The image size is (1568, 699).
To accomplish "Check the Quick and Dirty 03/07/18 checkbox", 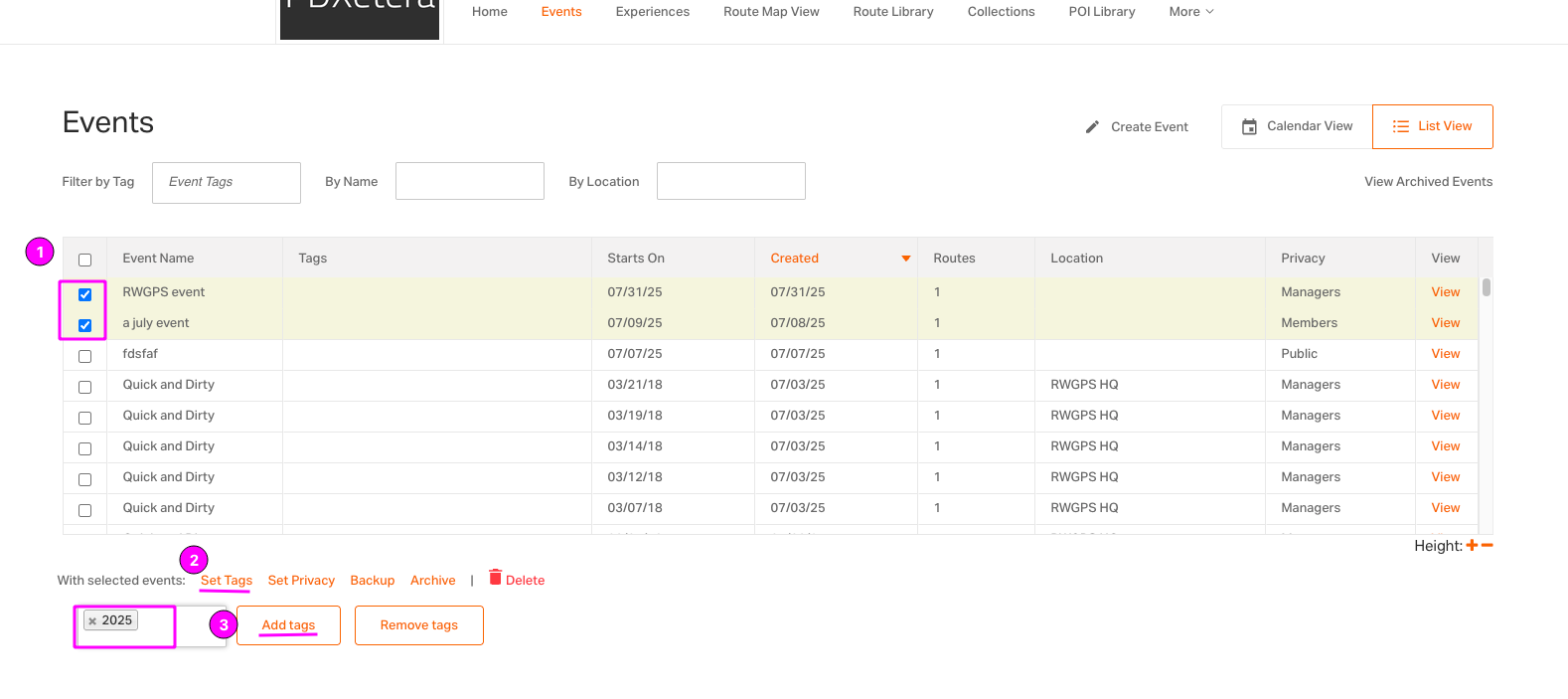I will (x=84, y=510).
